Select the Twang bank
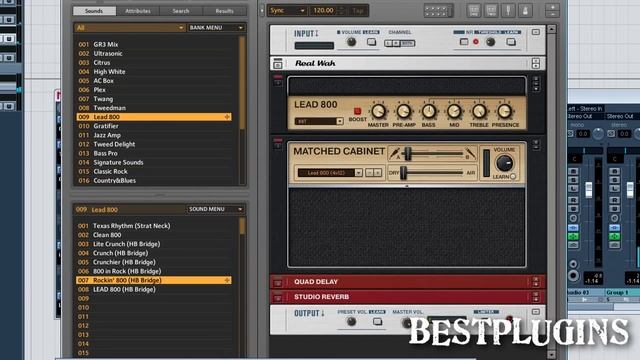Screen dimensions: 640x360 pyautogui.click(x=154, y=99)
